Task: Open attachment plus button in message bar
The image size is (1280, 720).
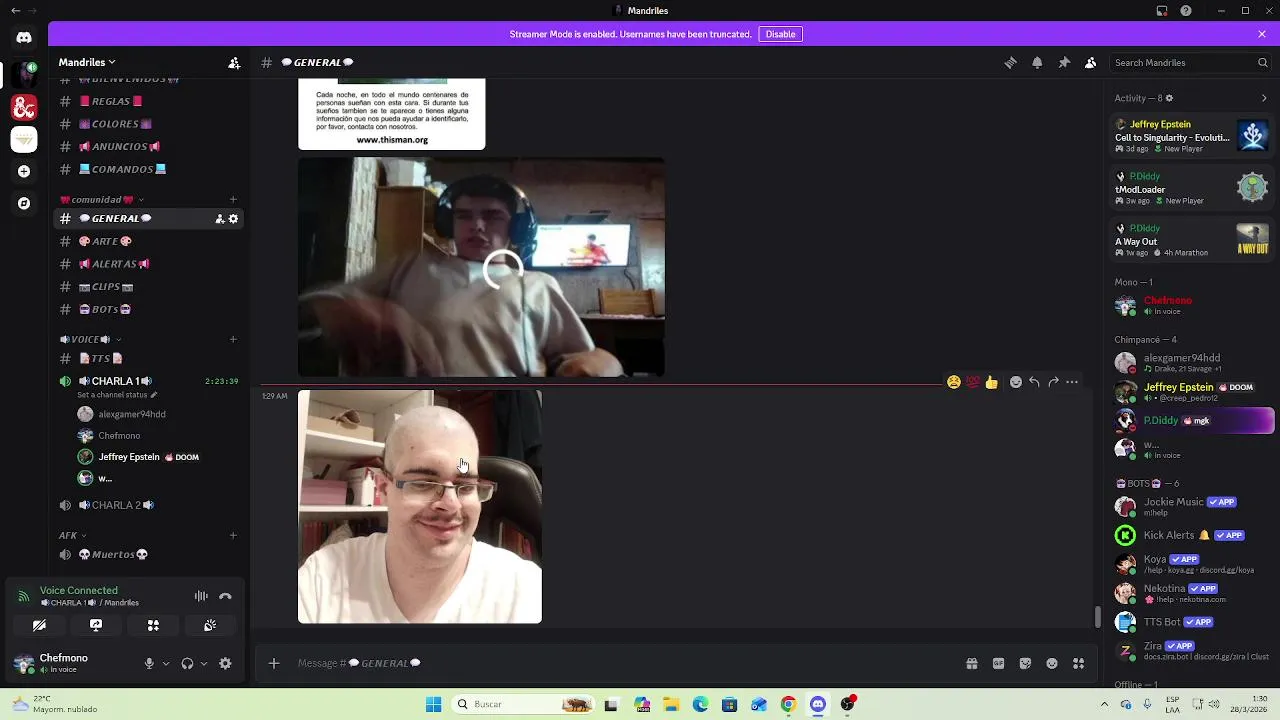Action: click(x=274, y=663)
